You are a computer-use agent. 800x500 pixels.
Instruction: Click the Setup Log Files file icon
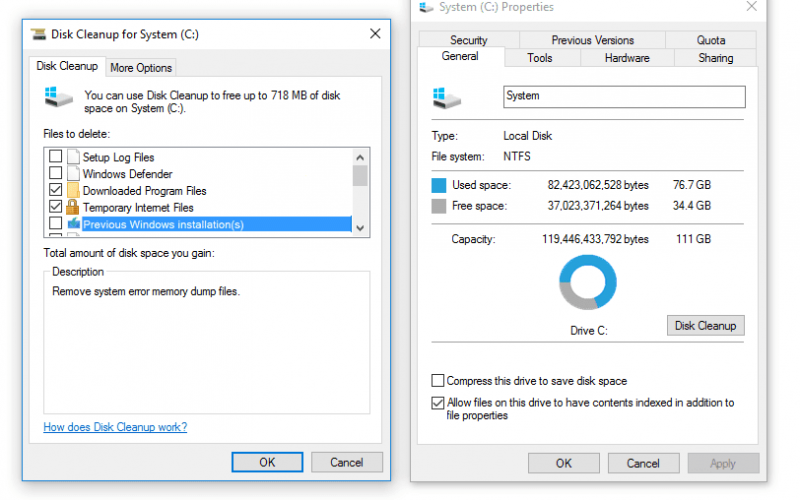pyautogui.click(x=73, y=157)
